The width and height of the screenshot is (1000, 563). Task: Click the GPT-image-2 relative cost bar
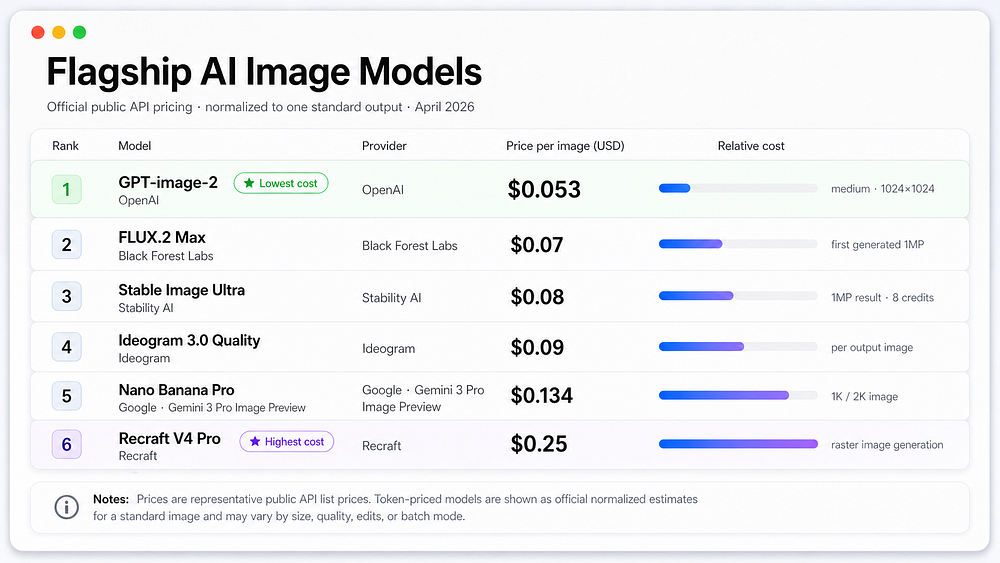[x=738, y=188]
